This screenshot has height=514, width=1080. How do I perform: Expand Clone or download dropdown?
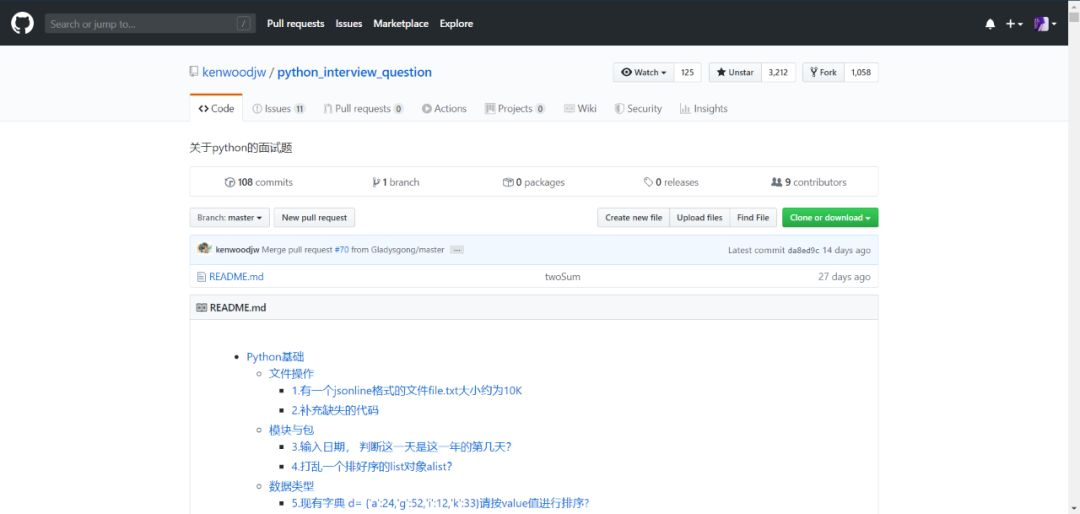click(x=830, y=218)
